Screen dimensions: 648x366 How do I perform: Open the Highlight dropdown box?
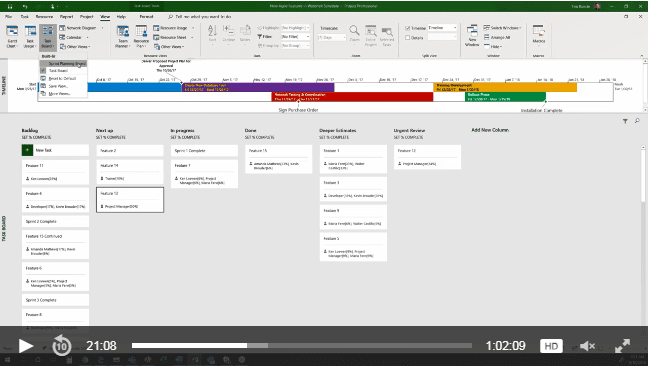click(x=295, y=28)
